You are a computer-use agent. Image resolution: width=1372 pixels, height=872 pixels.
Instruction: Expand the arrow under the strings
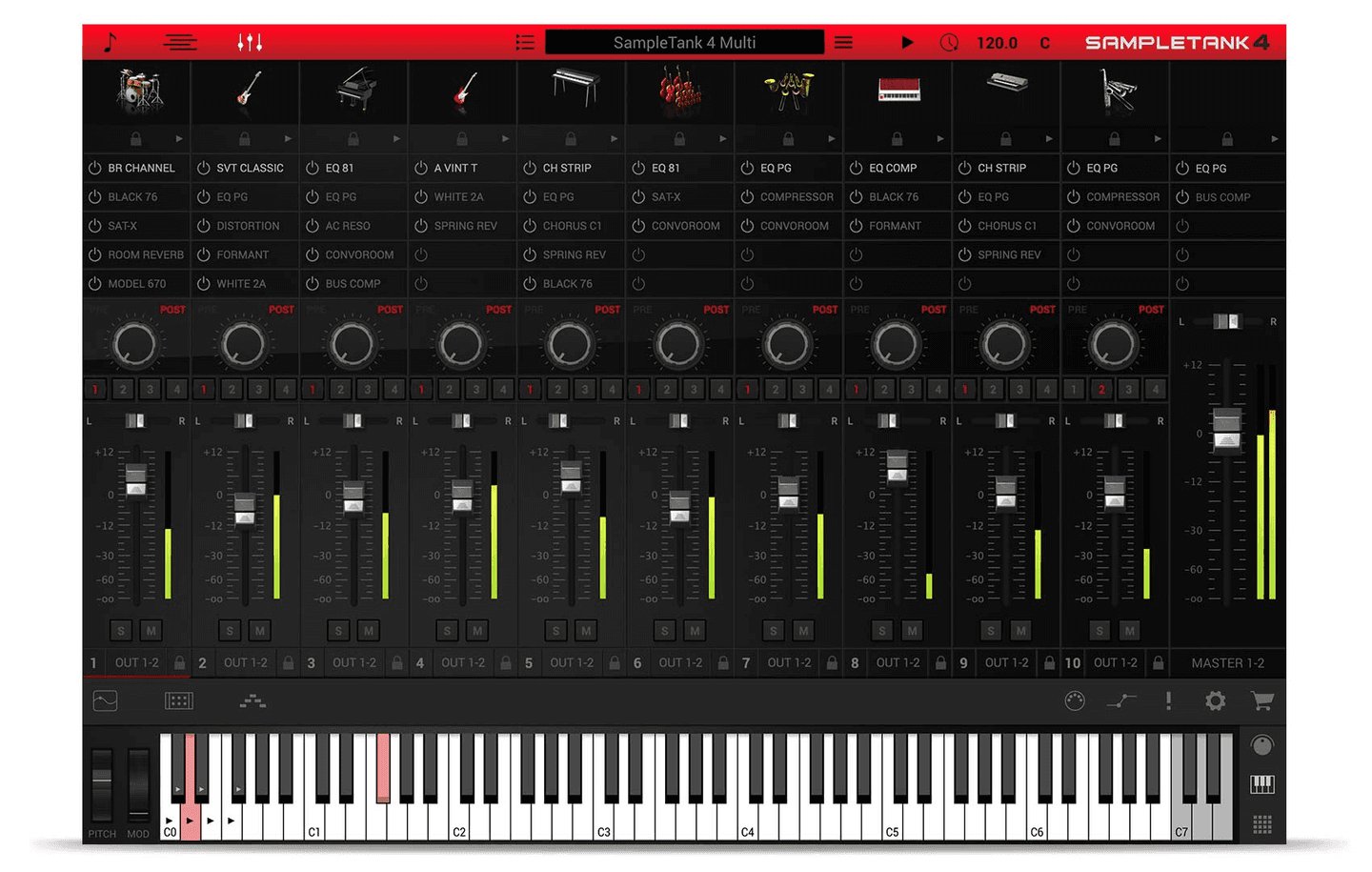(722, 139)
